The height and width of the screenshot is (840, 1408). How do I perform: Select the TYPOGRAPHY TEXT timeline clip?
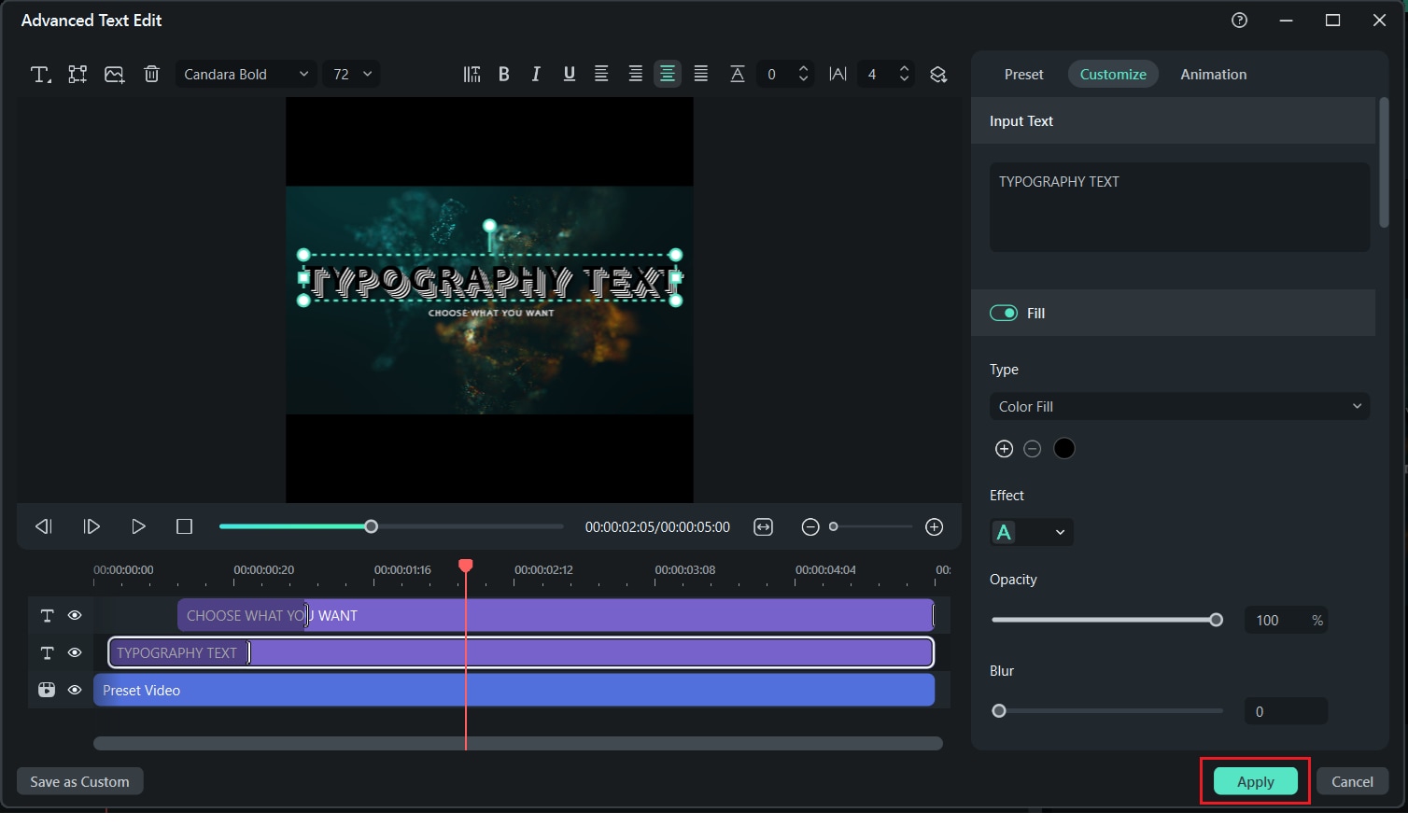coord(521,653)
